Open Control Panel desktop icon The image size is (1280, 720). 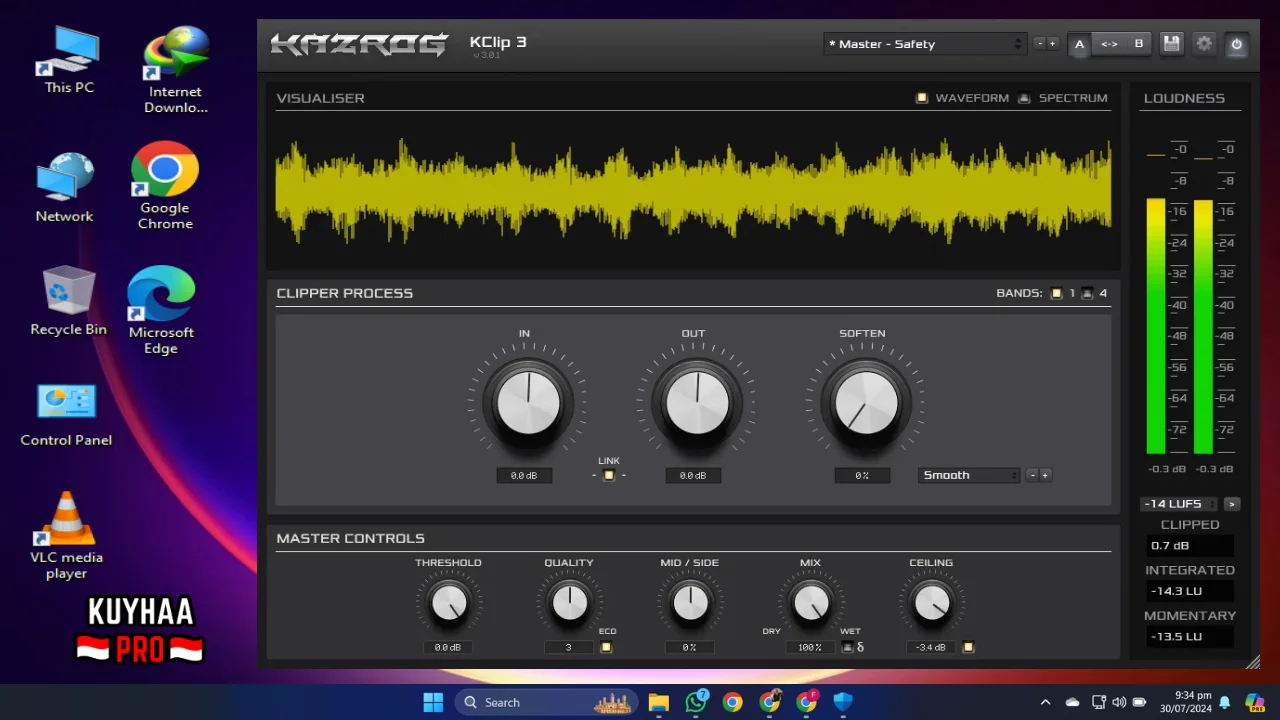(x=66, y=414)
